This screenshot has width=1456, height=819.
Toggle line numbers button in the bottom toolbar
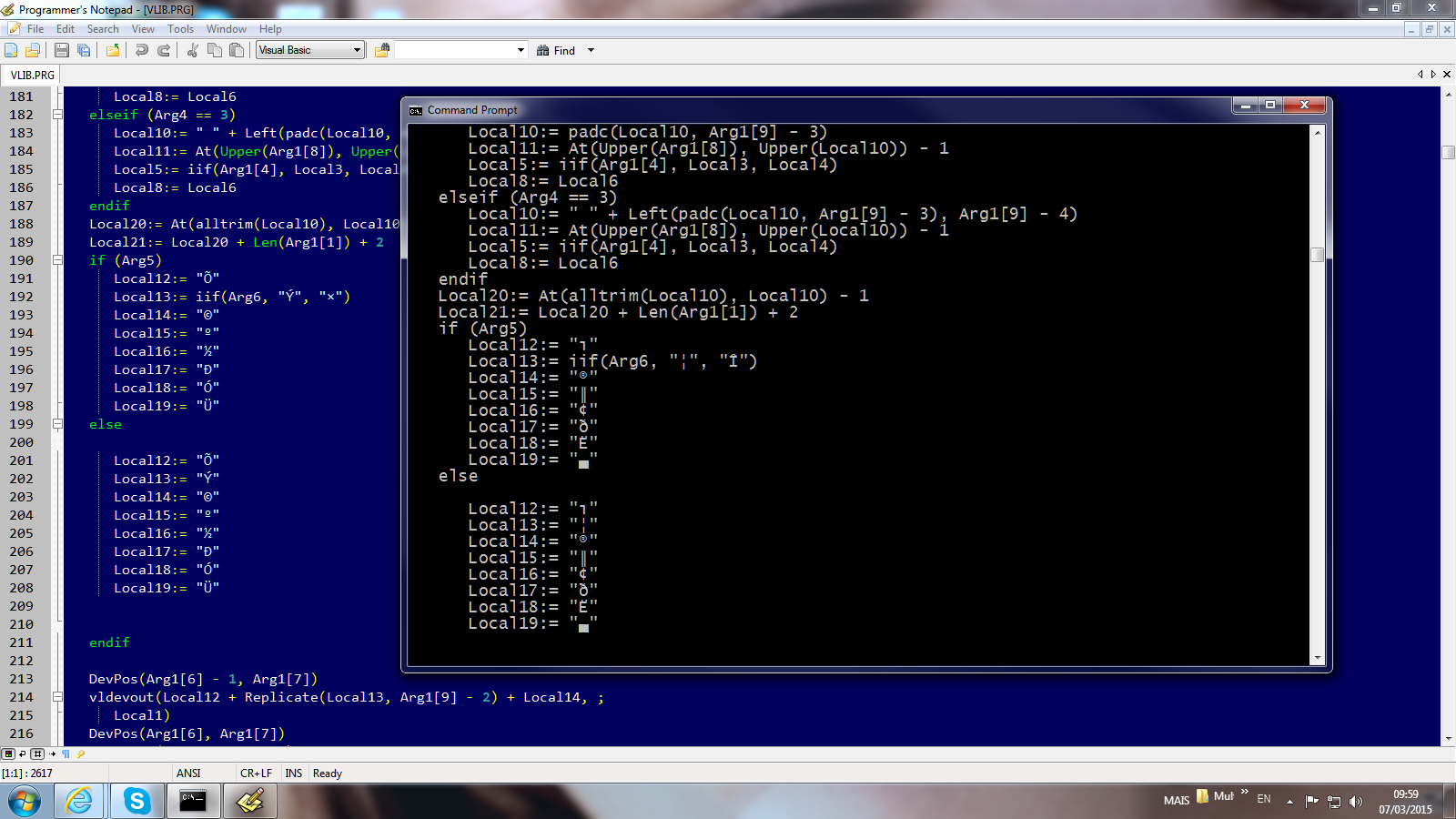tap(37, 753)
